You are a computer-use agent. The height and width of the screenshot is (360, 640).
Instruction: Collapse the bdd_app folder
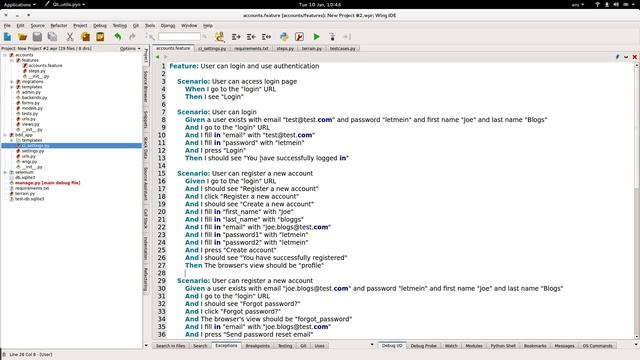coord(5,135)
